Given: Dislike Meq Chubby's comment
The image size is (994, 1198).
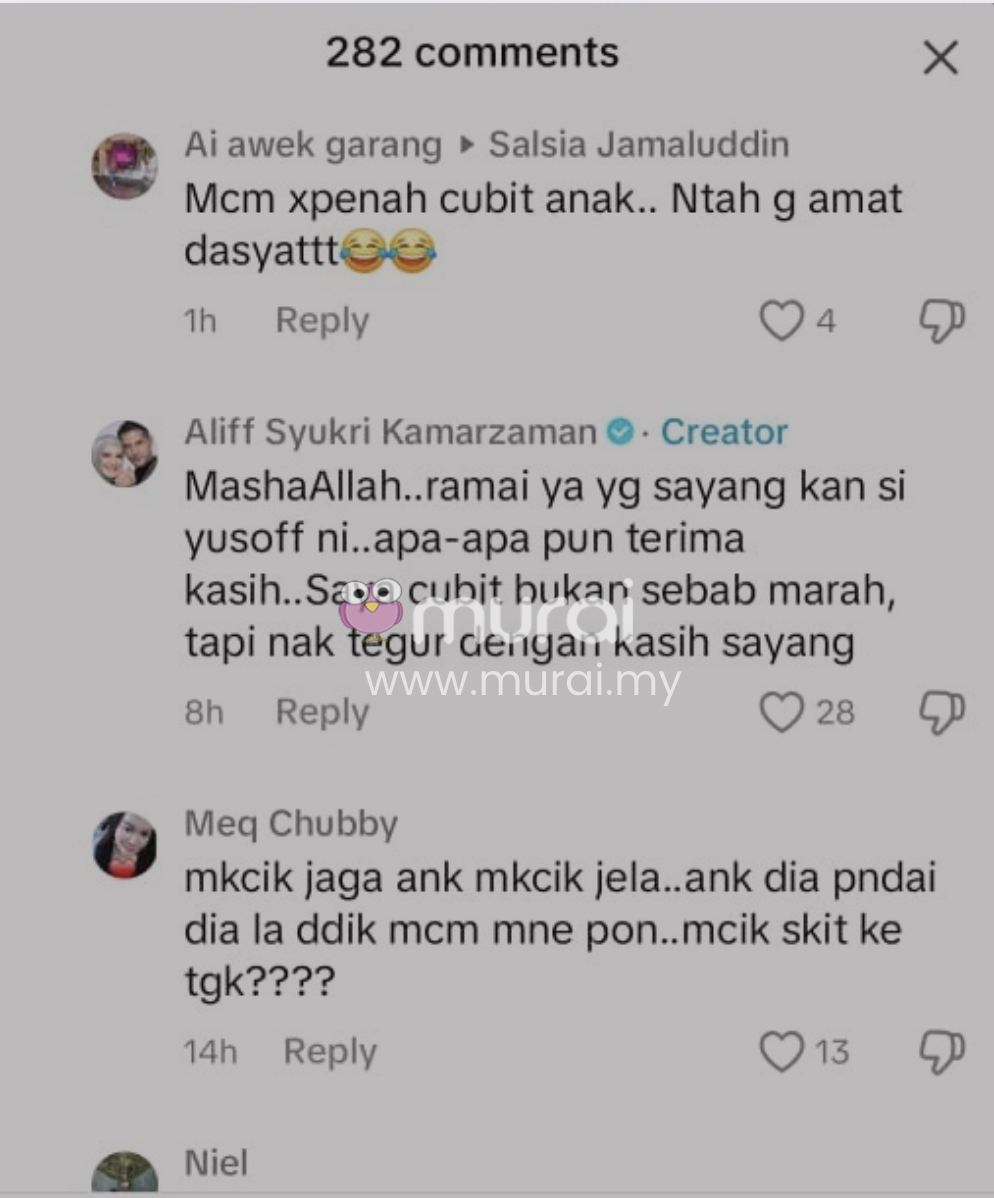Looking at the screenshot, I should click(941, 1051).
